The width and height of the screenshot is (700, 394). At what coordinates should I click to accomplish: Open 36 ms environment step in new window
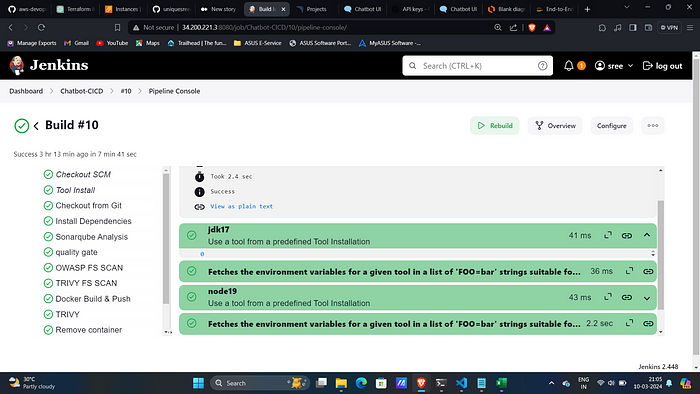629,271
